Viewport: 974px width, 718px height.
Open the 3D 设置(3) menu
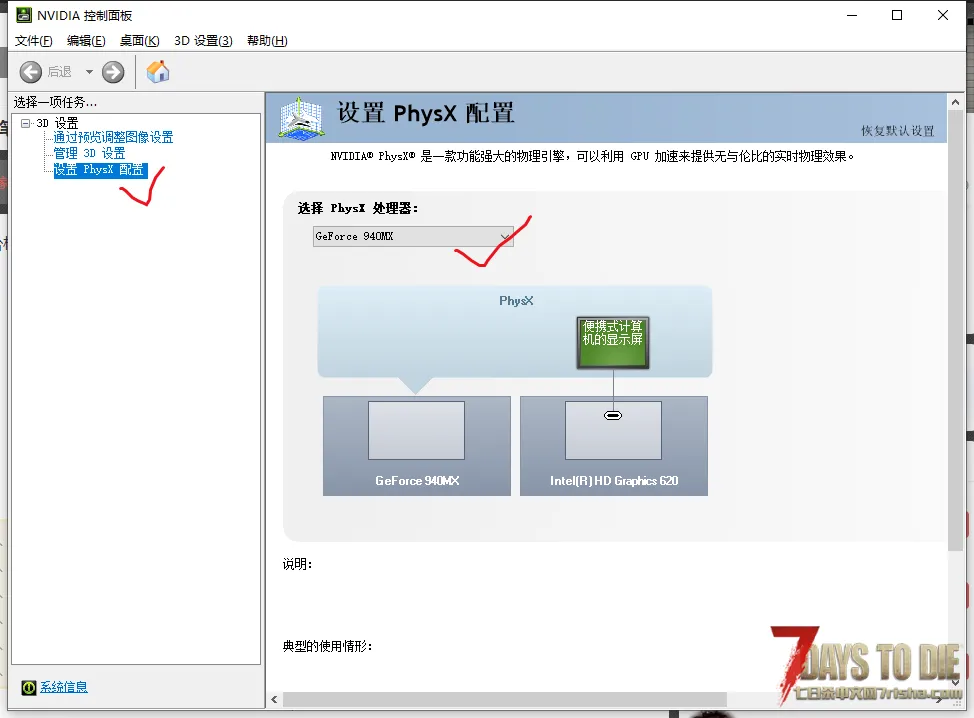[203, 41]
